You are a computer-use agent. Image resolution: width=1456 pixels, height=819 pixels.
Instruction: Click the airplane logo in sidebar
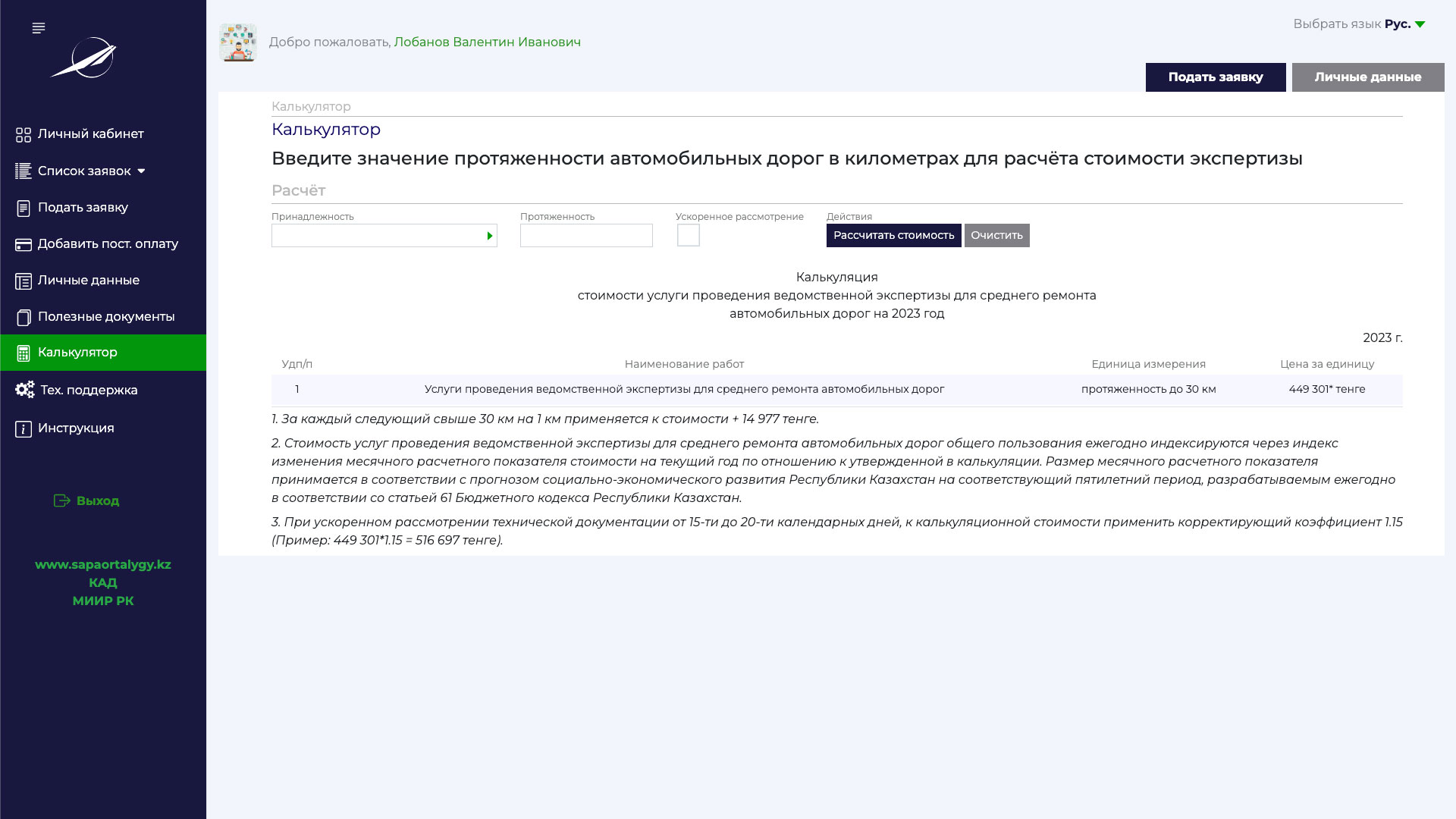click(x=85, y=58)
